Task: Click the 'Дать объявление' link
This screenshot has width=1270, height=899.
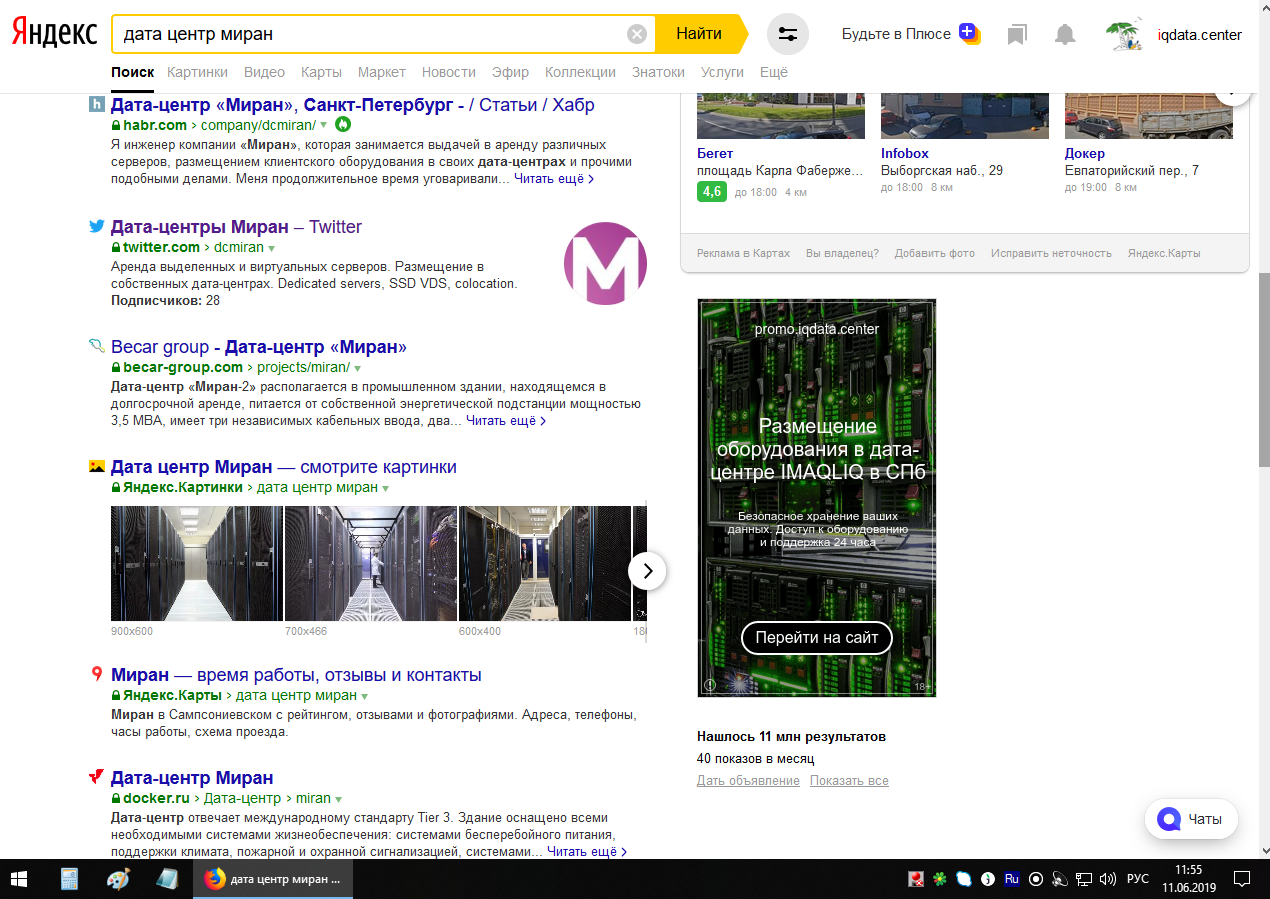Action: coord(748,781)
